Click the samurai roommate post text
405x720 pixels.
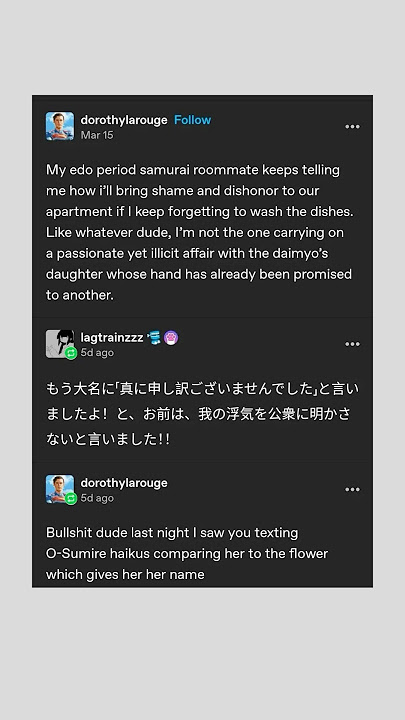coord(199,232)
